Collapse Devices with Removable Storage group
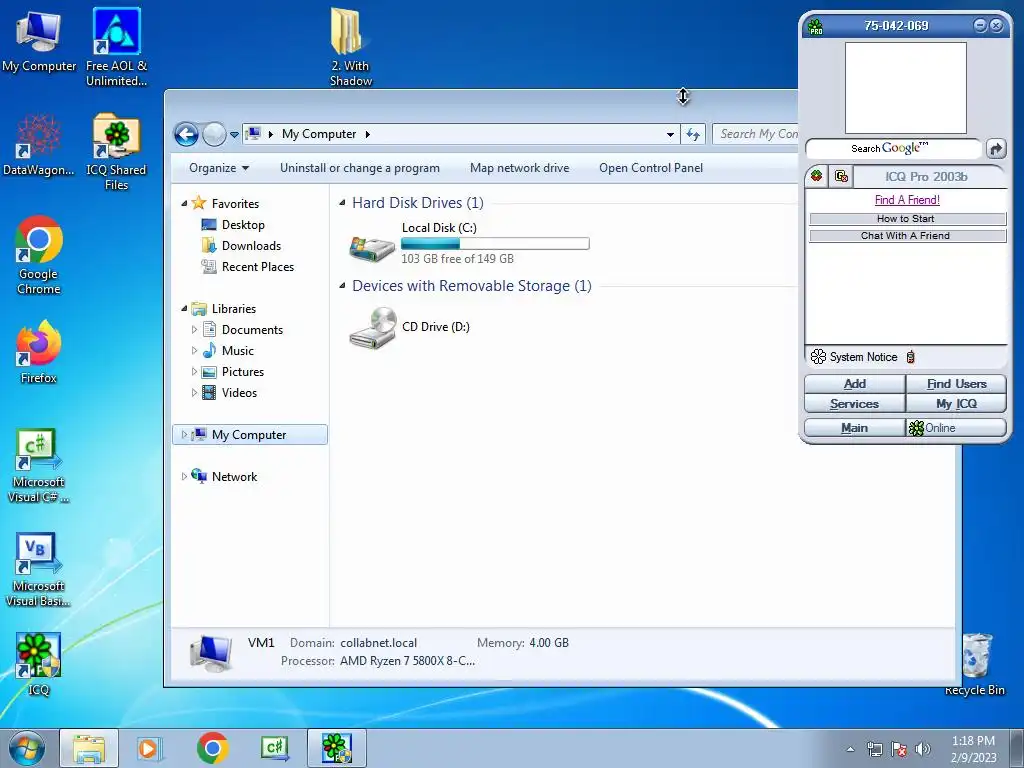This screenshot has width=1024, height=768. [342, 286]
